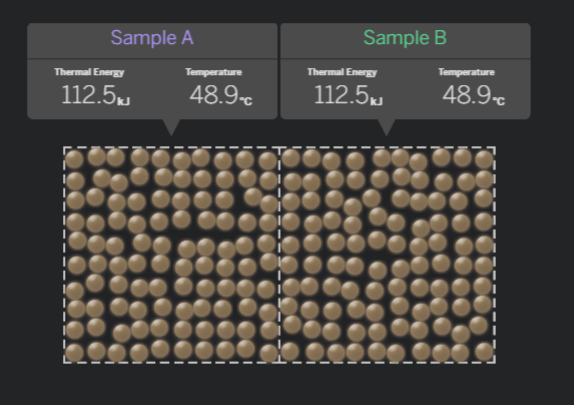Click the bottom-left particle in Sample A container
This screenshot has height=405, width=574.
[74, 353]
